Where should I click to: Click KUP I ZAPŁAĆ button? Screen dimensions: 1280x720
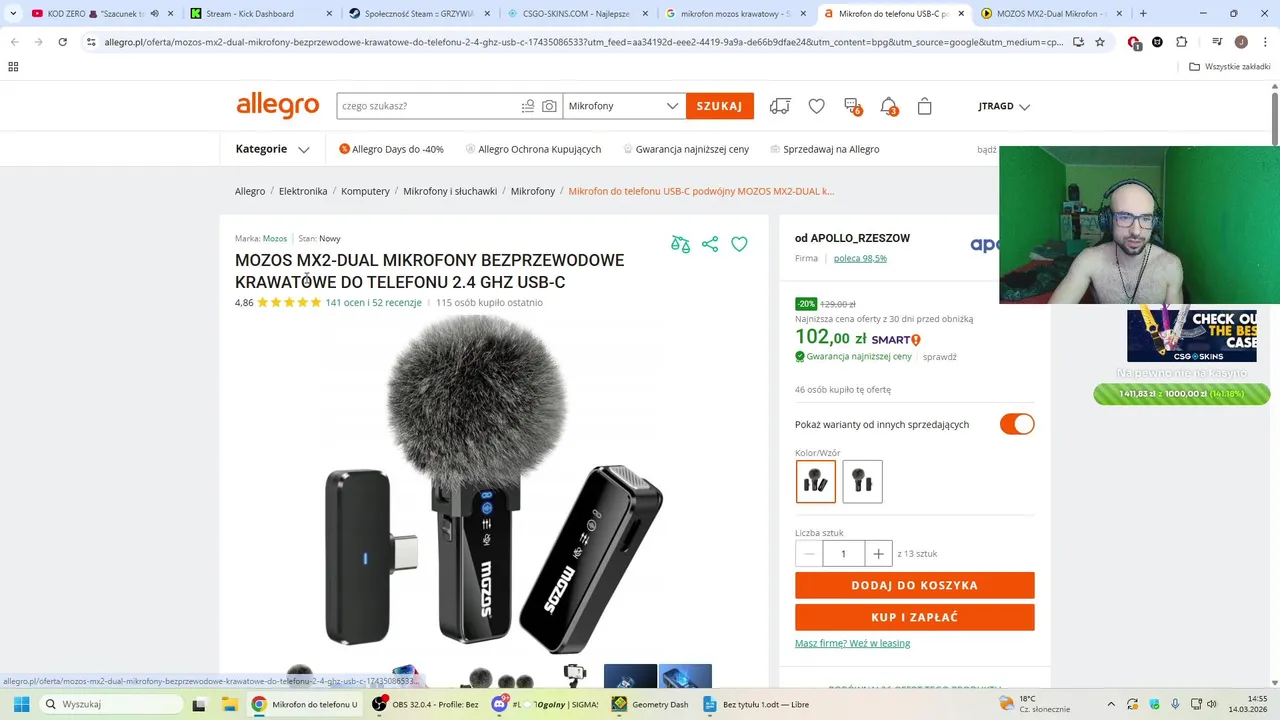[914, 617]
